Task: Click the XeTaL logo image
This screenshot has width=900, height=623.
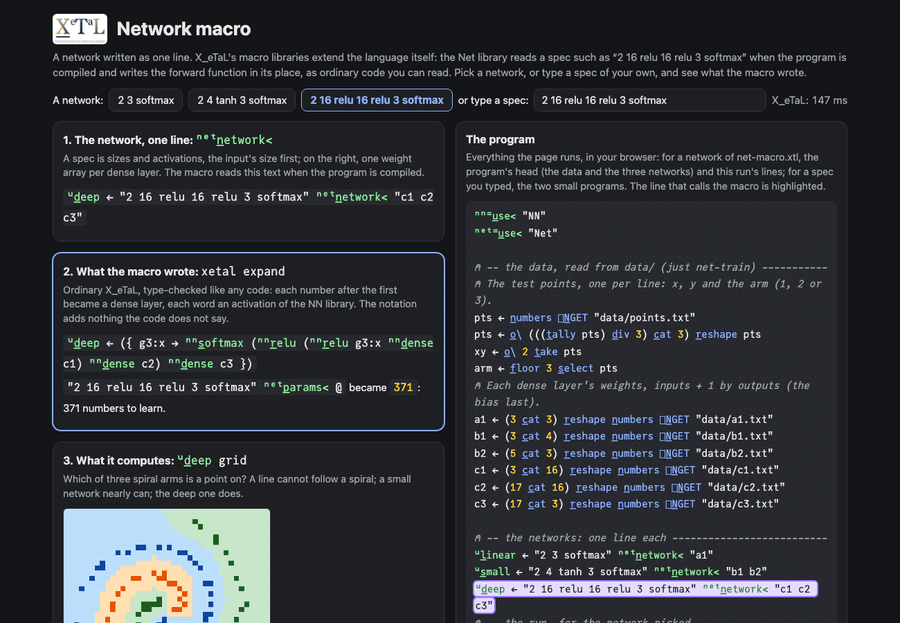Action: pyautogui.click(x=80, y=29)
